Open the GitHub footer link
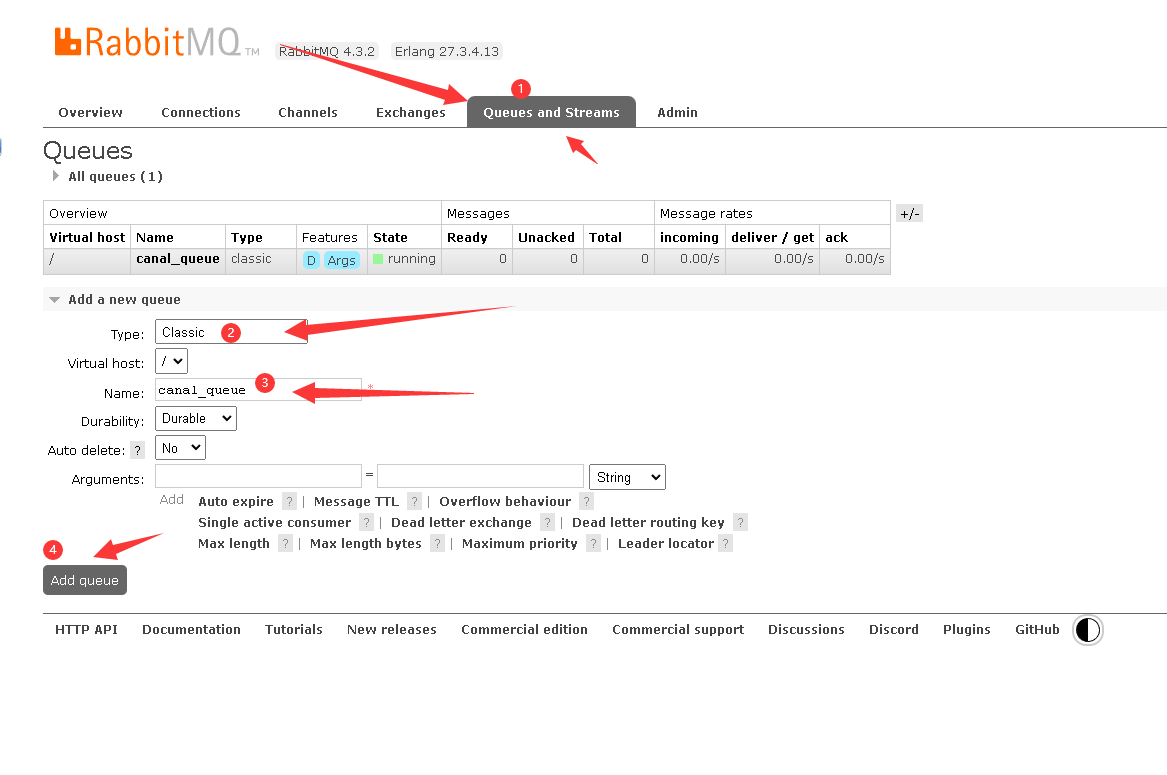Image resolution: width=1167 pixels, height=775 pixels. [x=1037, y=630]
